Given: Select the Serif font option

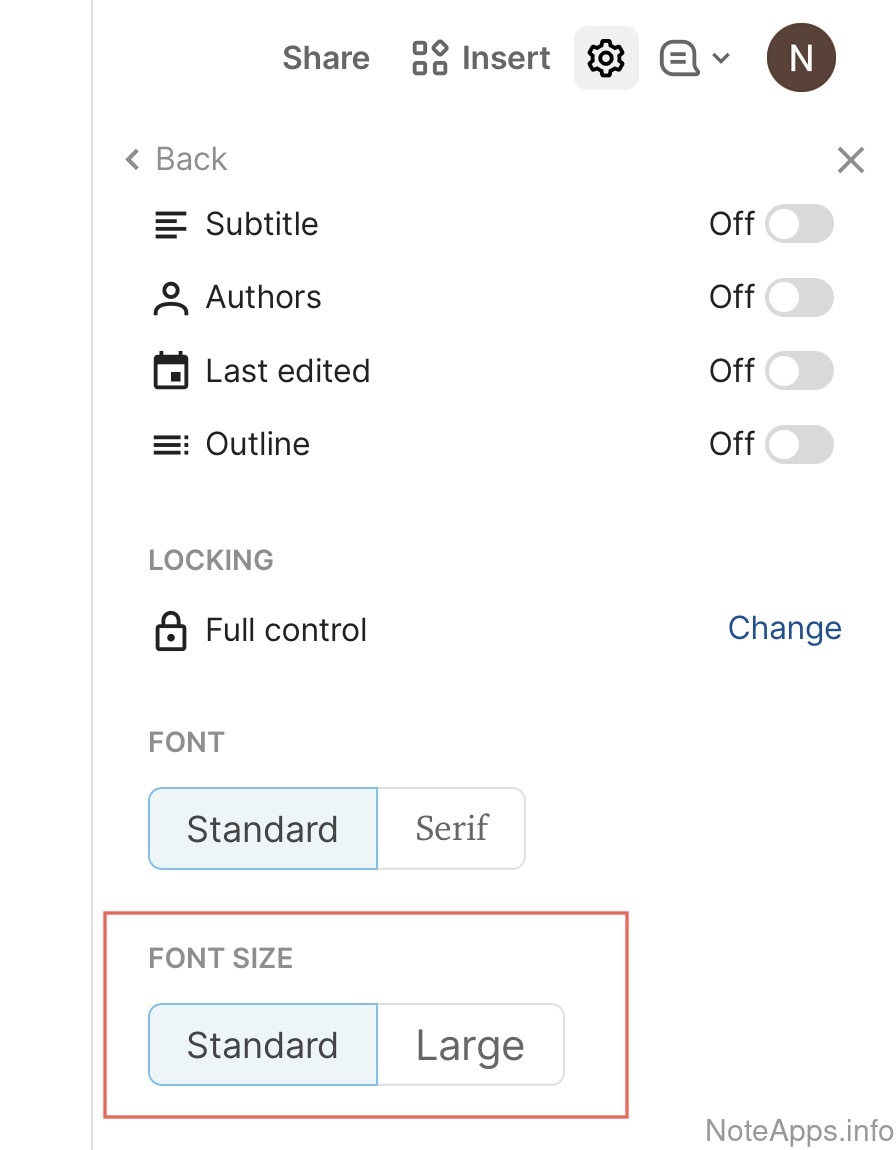Looking at the screenshot, I should click(x=452, y=828).
